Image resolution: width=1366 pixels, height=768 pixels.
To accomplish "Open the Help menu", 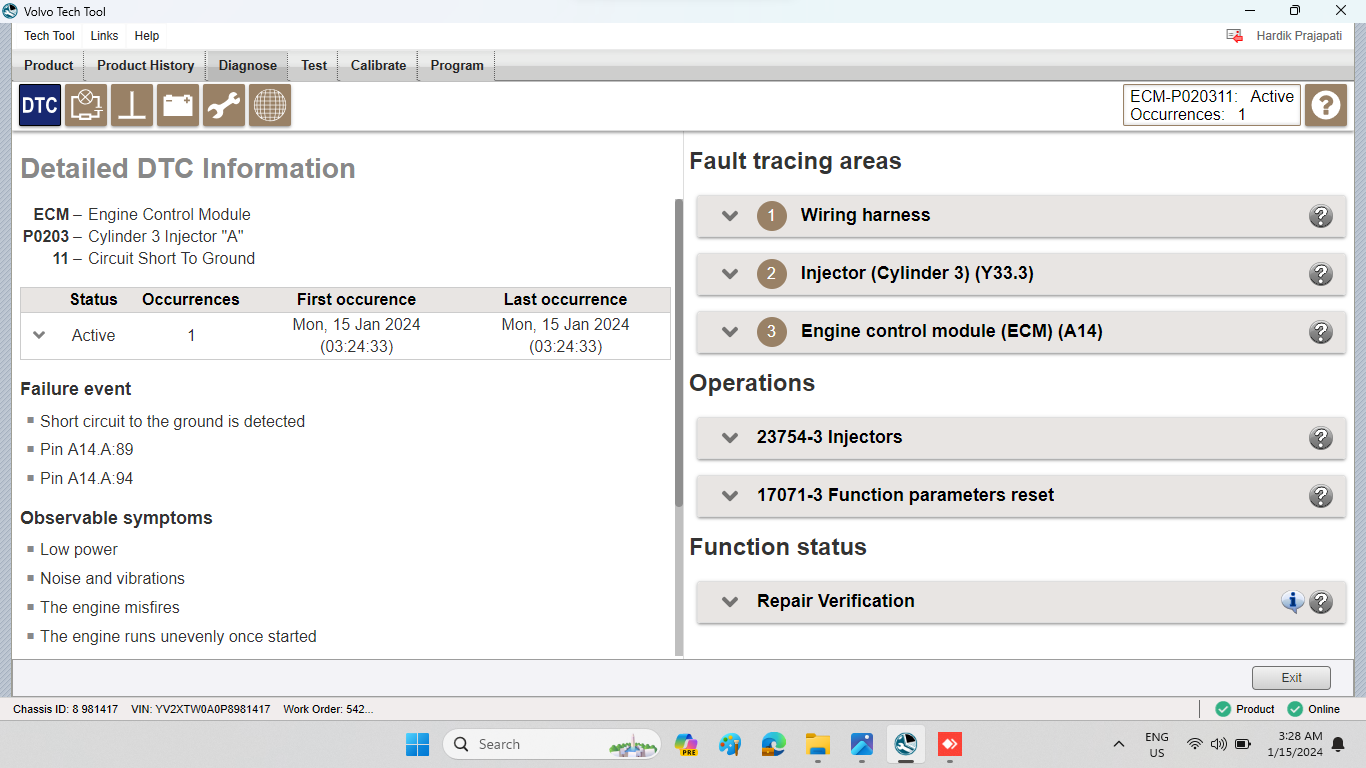I will (147, 36).
